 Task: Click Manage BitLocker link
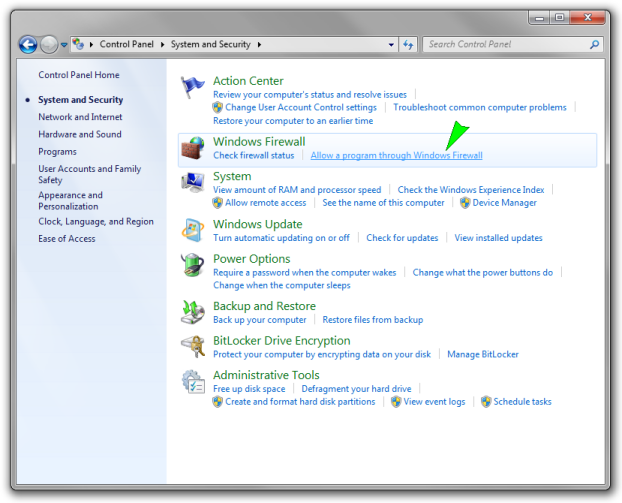click(483, 355)
